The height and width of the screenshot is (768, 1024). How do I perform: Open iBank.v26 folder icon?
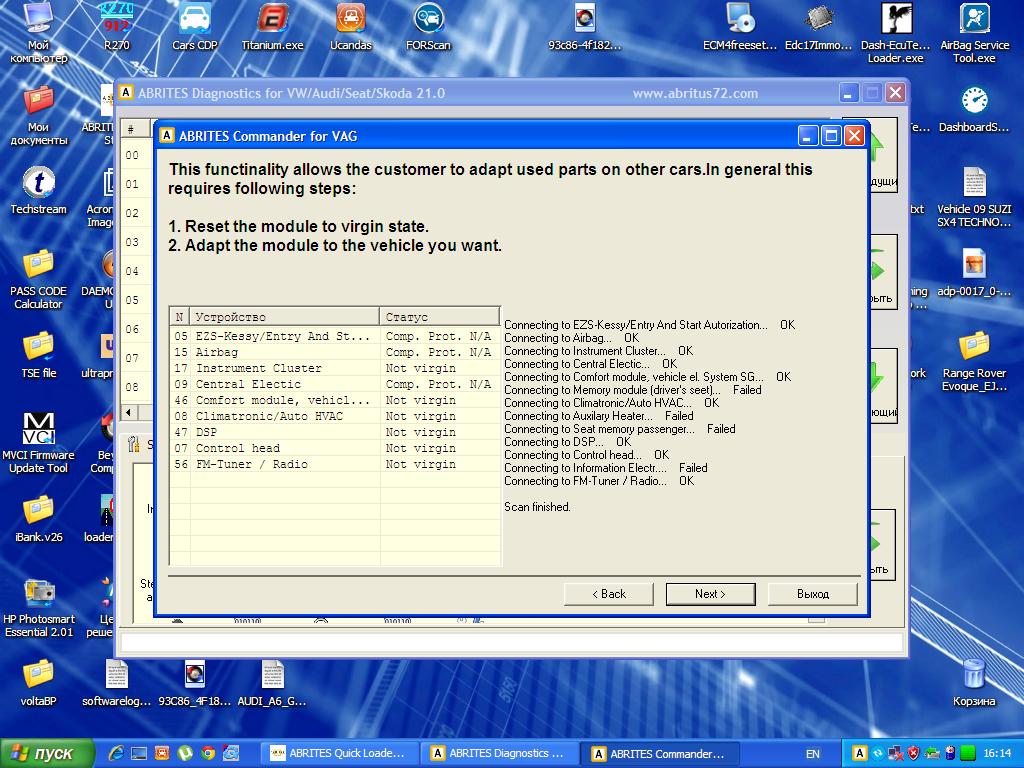(x=39, y=519)
